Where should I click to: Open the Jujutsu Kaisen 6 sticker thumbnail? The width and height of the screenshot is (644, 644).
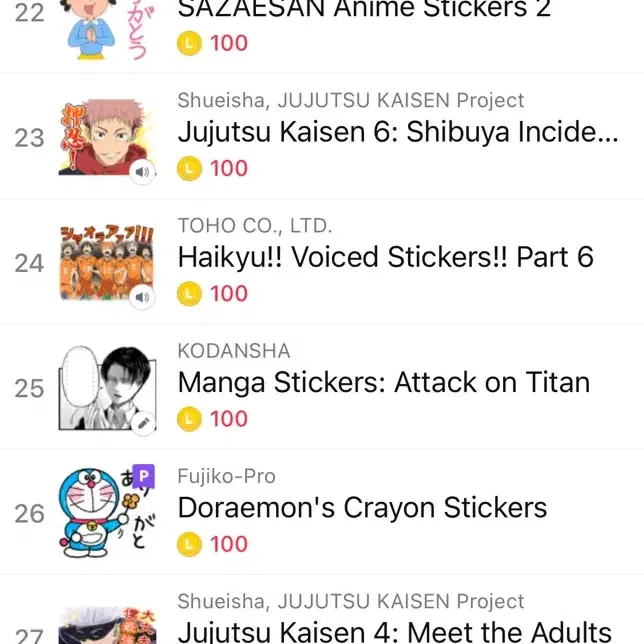[107, 138]
